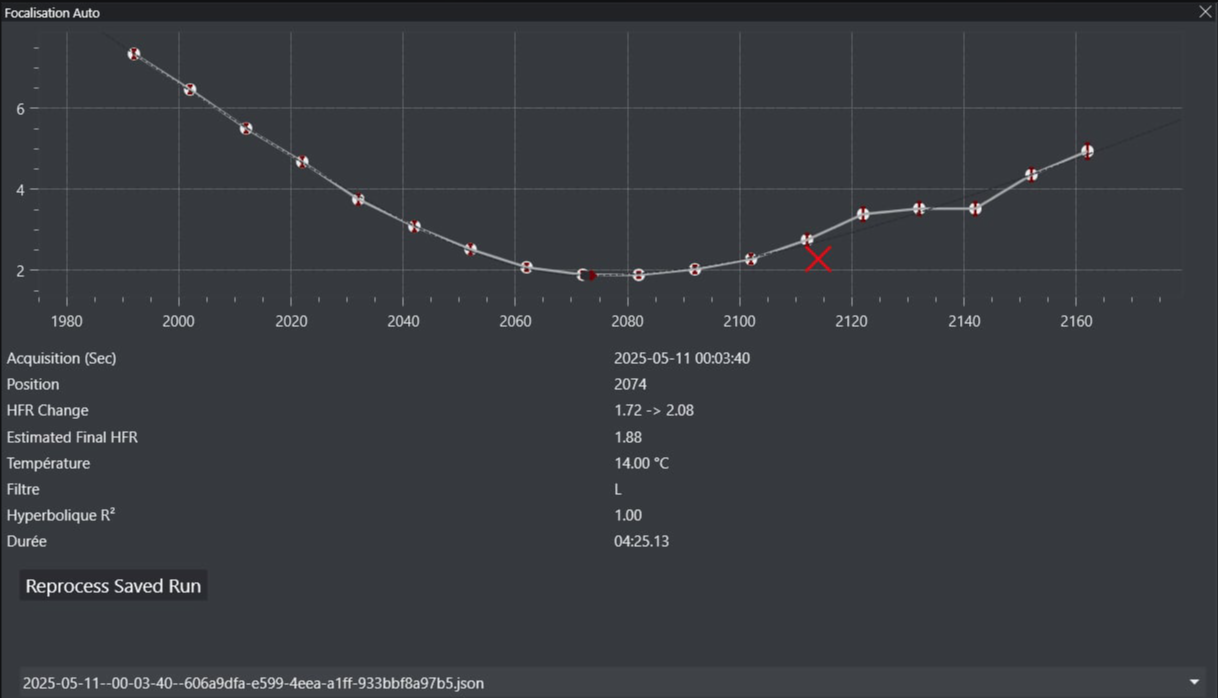The height and width of the screenshot is (698, 1218).
Task: Click the x-axis tick label '2120'
Action: pyautogui.click(x=851, y=320)
